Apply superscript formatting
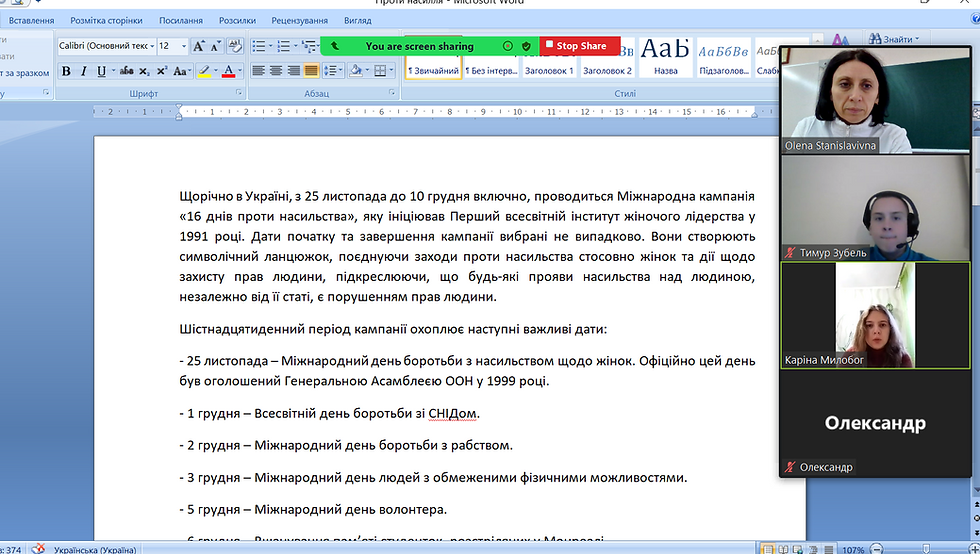 point(162,71)
